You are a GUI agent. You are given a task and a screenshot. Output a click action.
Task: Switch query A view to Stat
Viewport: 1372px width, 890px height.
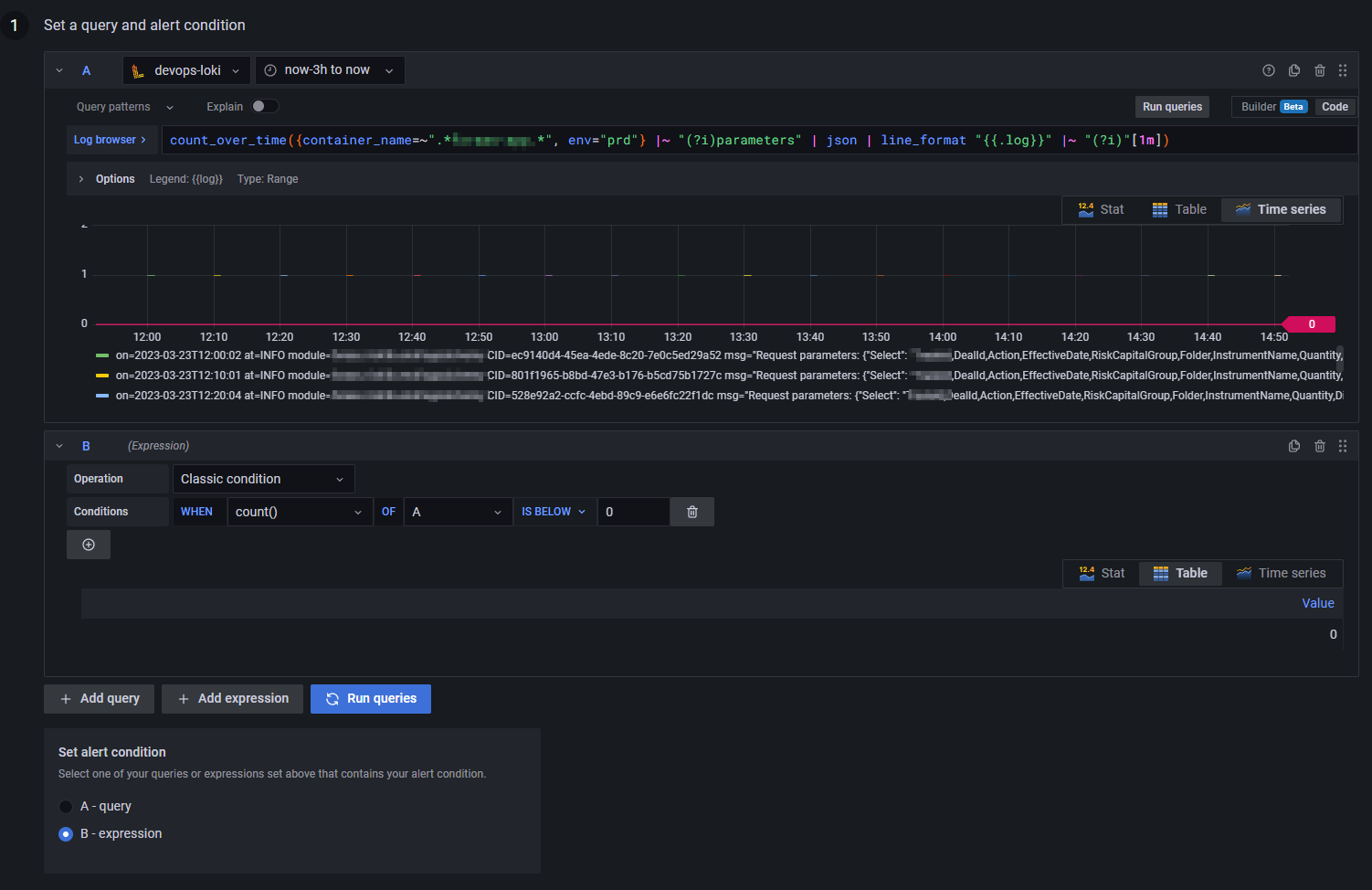coord(1101,209)
